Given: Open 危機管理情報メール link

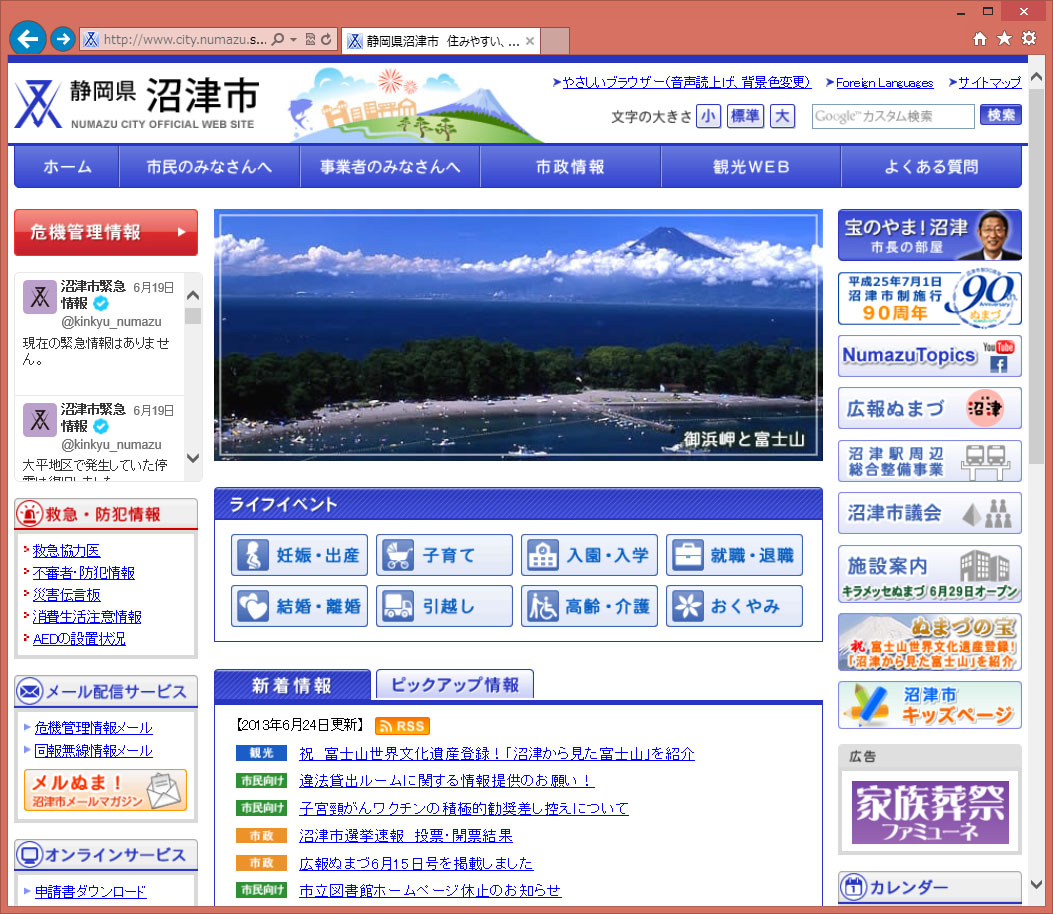Looking at the screenshot, I should 93,727.
